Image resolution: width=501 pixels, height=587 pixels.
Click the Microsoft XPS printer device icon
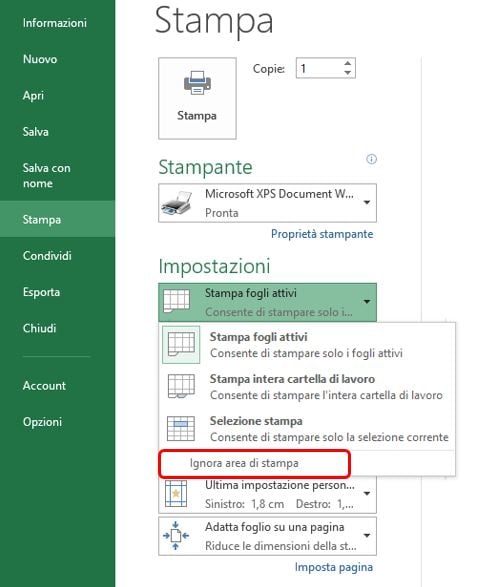176,203
